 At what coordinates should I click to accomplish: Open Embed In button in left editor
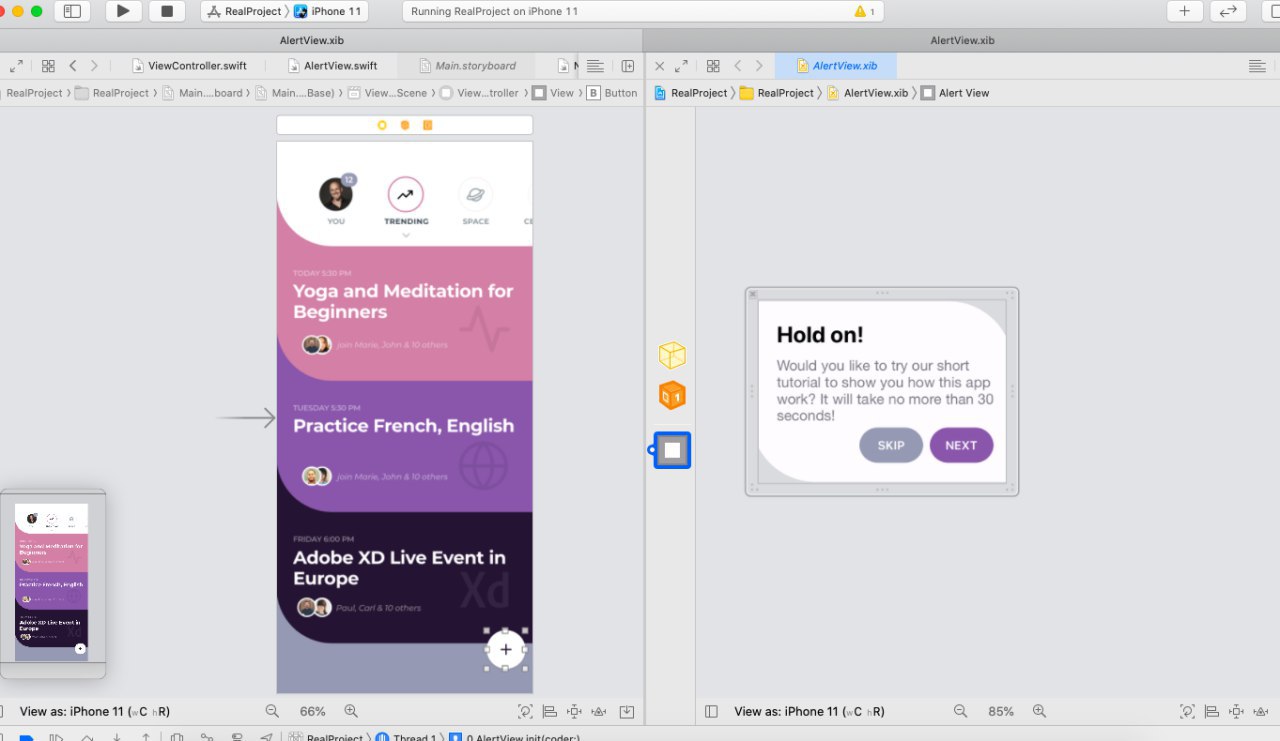(627, 712)
